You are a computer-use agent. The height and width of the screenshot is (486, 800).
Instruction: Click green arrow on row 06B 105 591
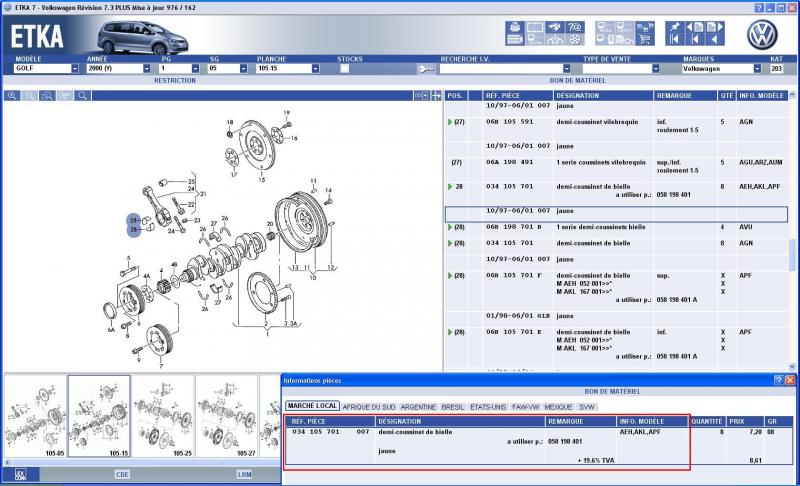(450, 122)
